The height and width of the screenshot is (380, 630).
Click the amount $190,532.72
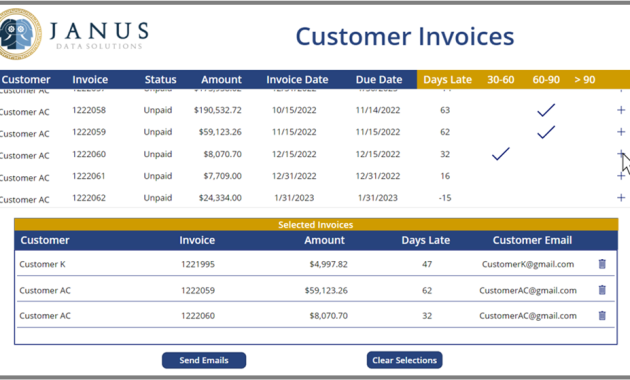point(218,110)
